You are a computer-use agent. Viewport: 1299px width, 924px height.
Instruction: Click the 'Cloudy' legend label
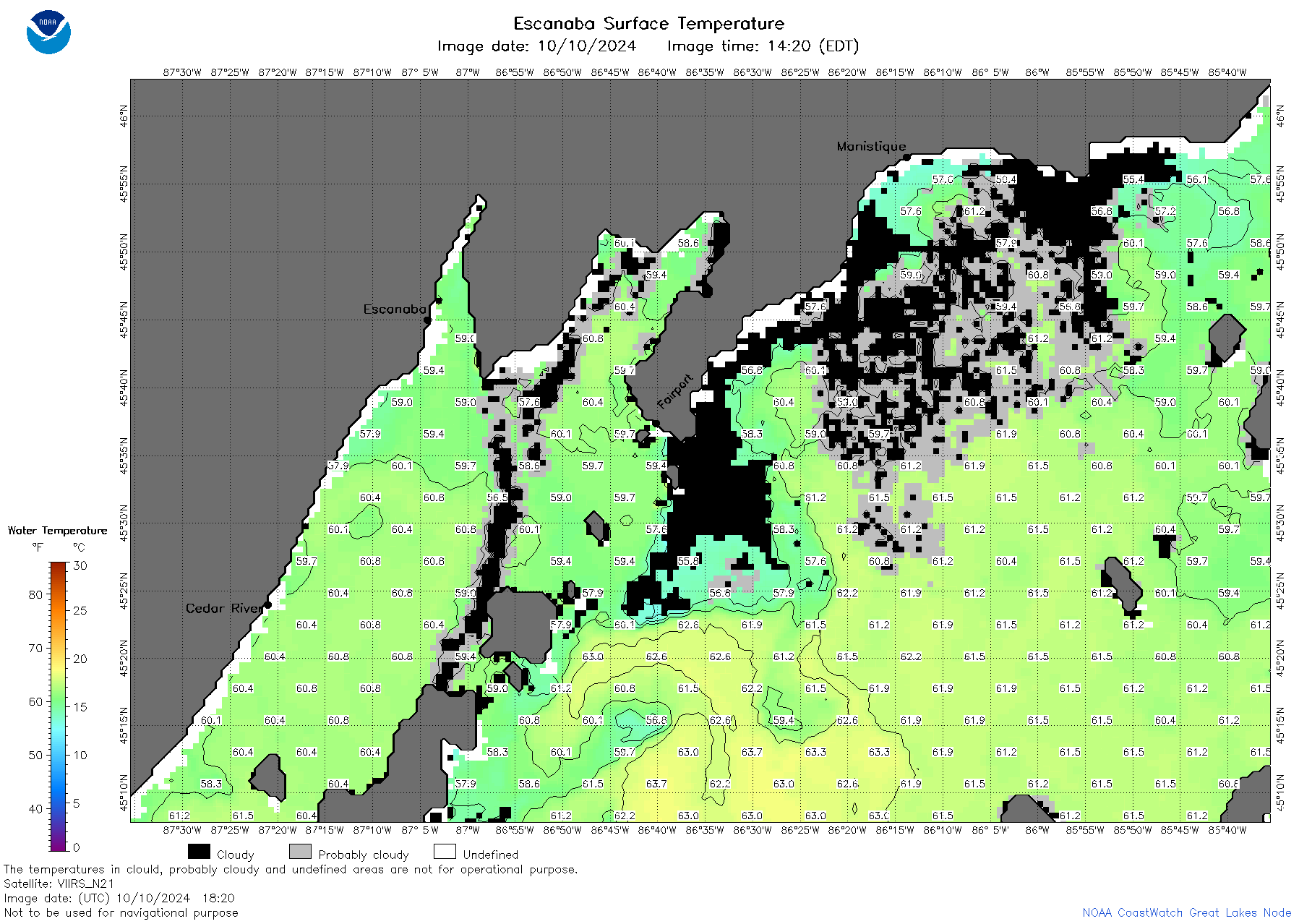(235, 855)
